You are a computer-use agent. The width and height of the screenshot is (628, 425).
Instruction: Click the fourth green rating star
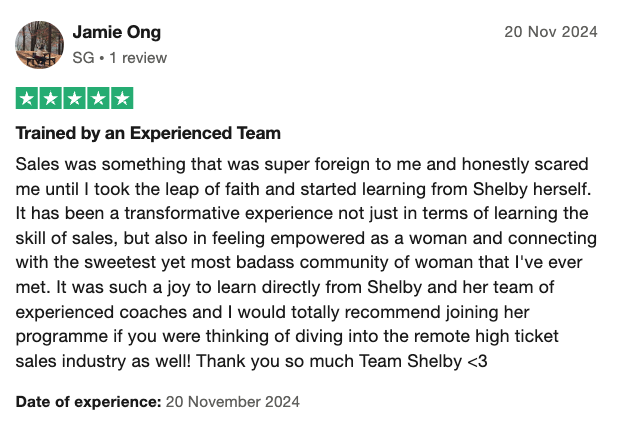(99, 98)
